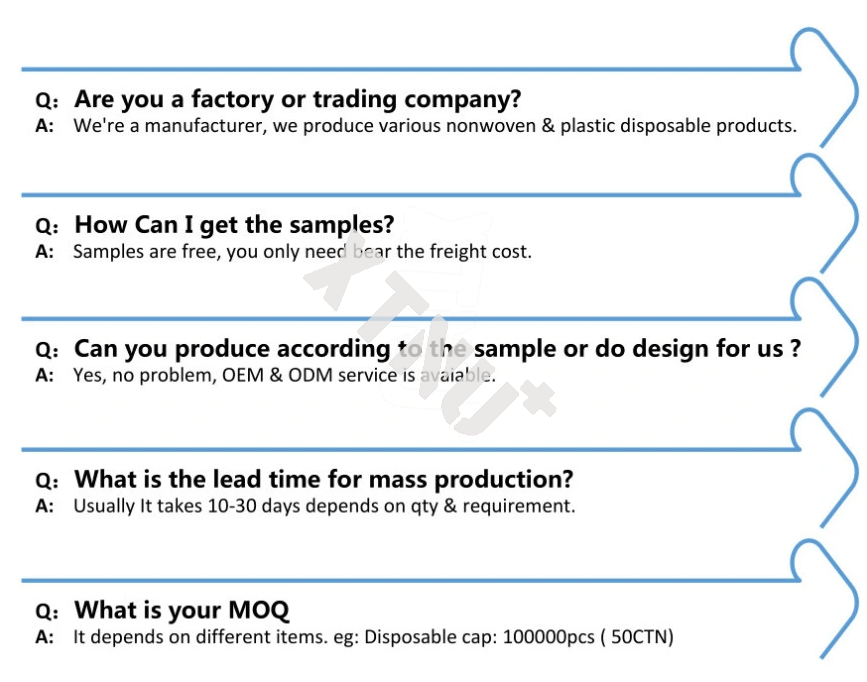
Task: Click the blue curved arrow beside the samples question
Action: (824, 213)
